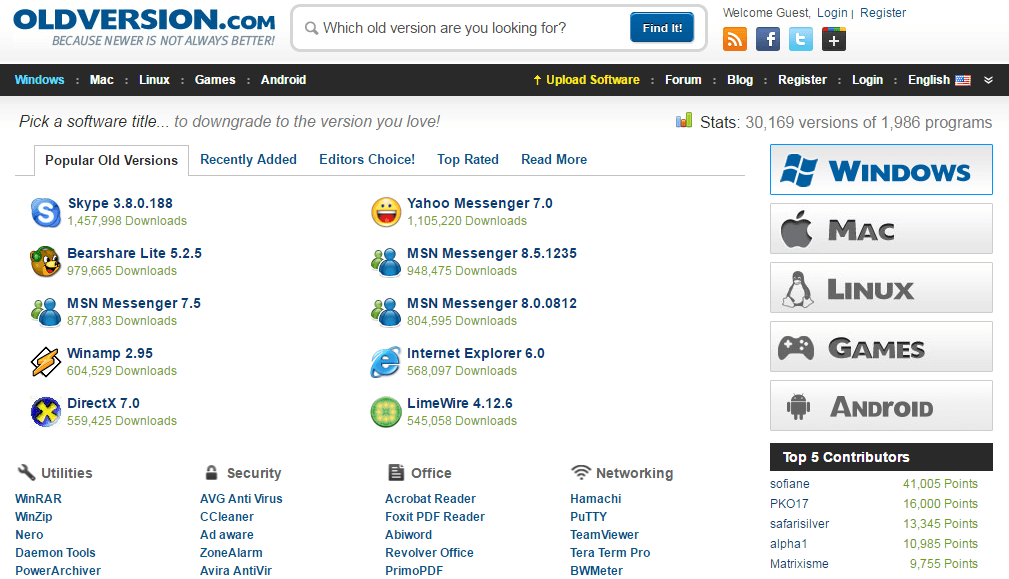The width and height of the screenshot is (1009, 579).
Task: Select Mac in the navigation bar
Action: pos(102,80)
